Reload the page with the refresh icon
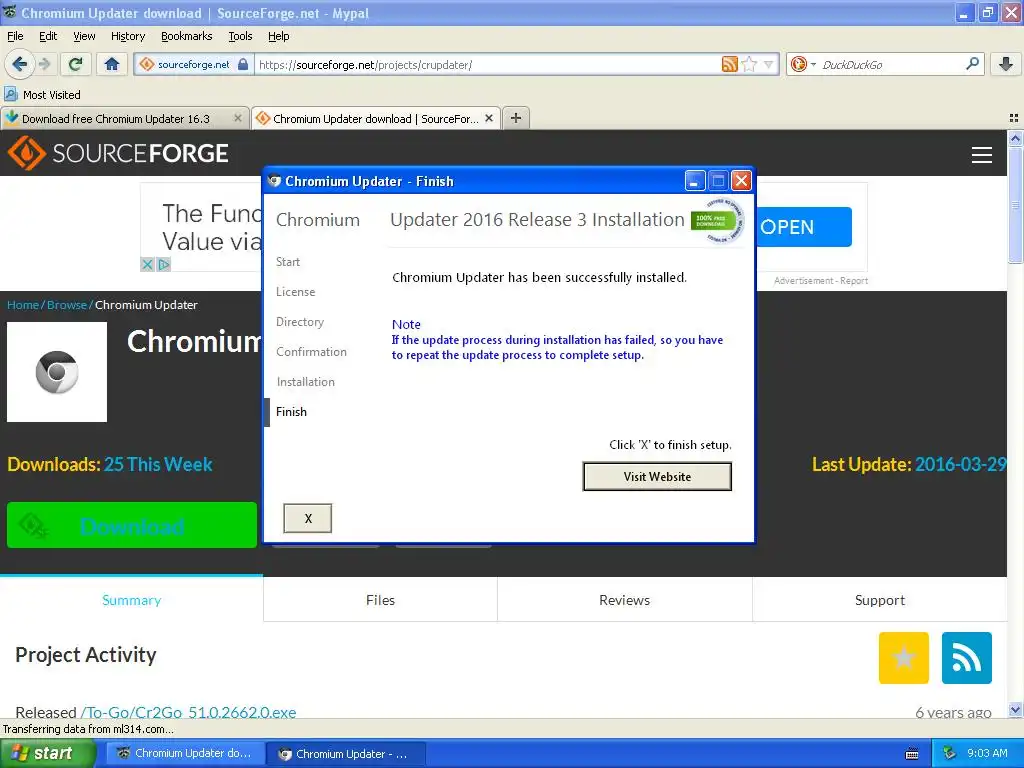Image resolution: width=1024 pixels, height=768 pixels. (x=75, y=64)
